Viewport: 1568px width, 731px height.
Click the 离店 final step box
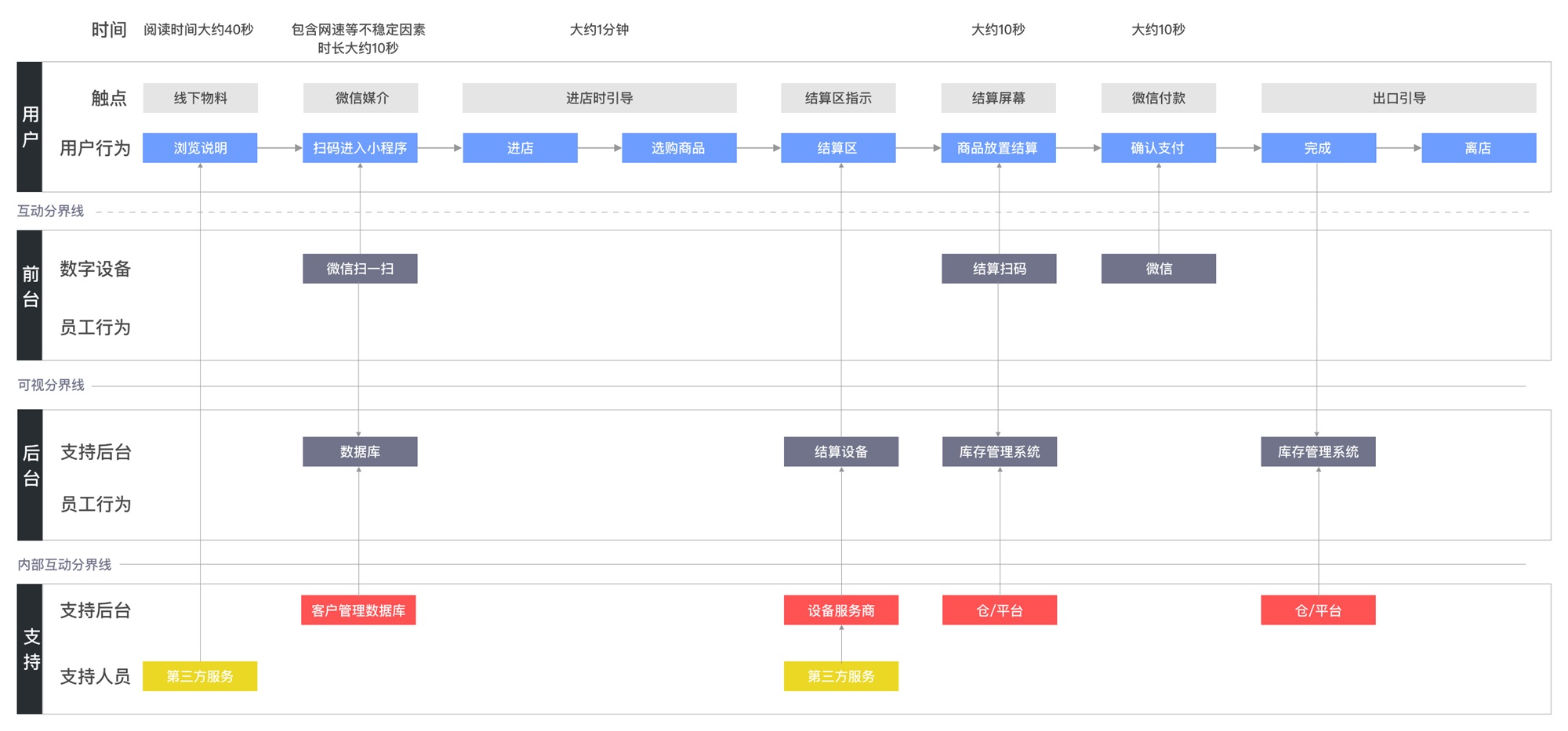[x=1479, y=148]
